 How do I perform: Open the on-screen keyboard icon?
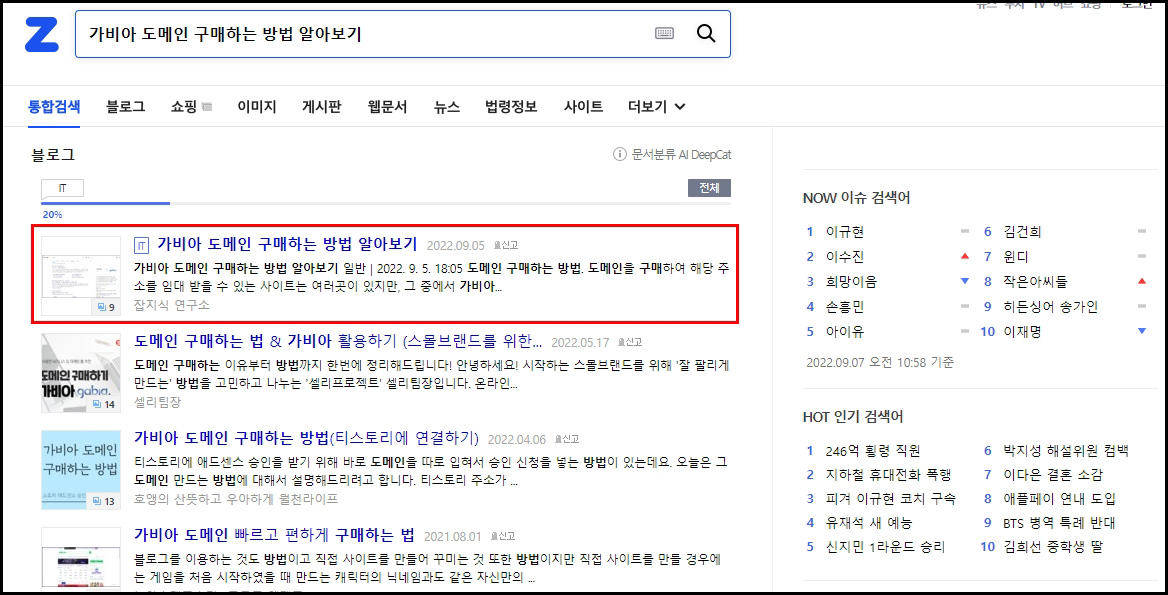point(664,33)
